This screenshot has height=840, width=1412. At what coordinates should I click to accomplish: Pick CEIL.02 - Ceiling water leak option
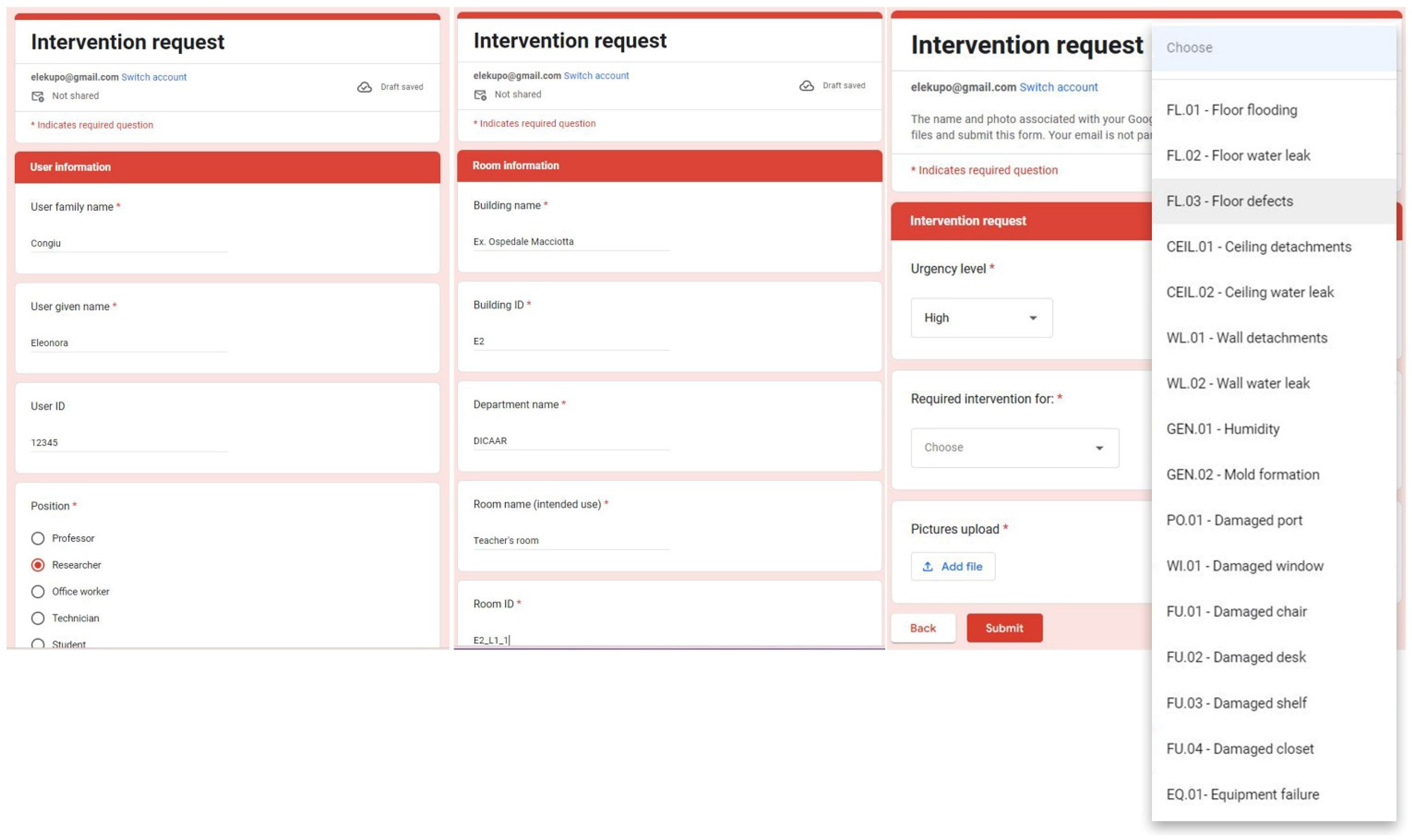pos(1250,293)
